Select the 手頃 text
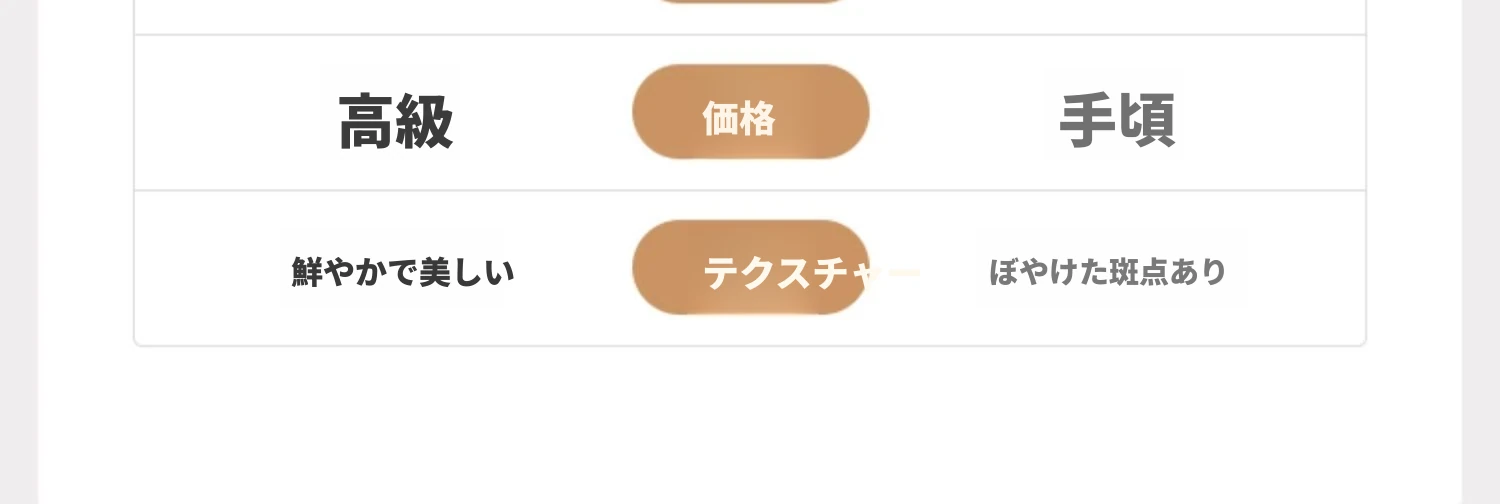Screen dimensions: 1500x504 tap(1117, 121)
